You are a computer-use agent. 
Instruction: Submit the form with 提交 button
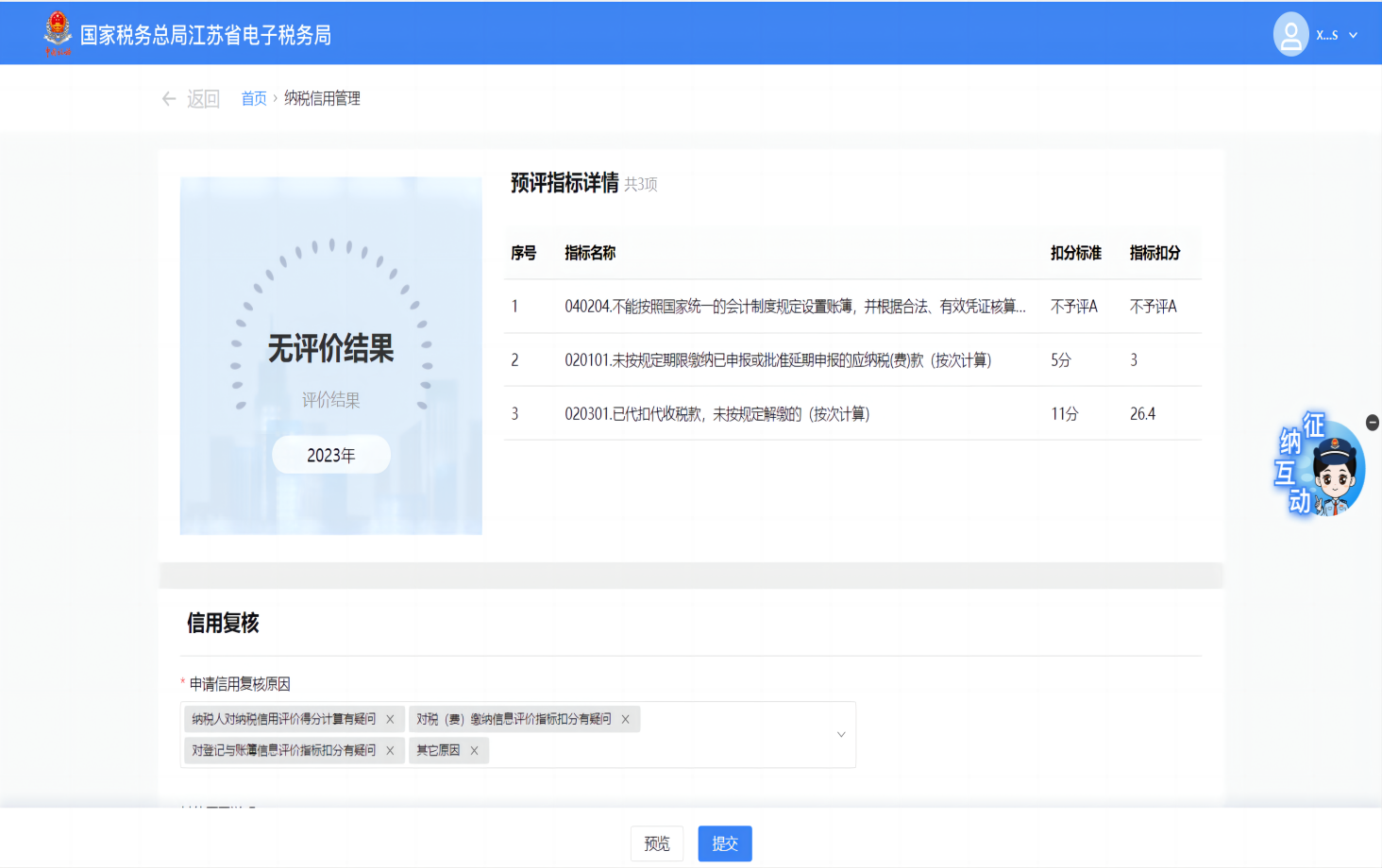(725, 843)
